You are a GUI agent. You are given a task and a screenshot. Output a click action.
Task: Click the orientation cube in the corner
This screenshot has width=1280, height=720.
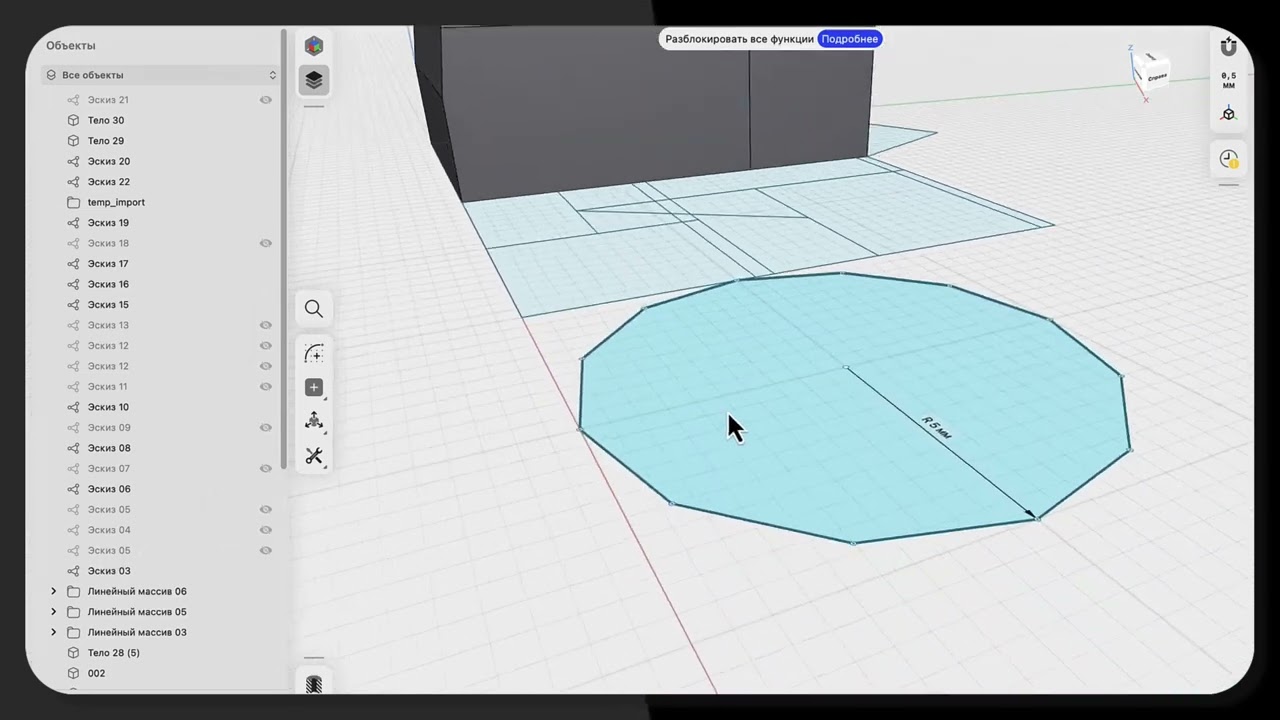pyautogui.click(x=1151, y=73)
